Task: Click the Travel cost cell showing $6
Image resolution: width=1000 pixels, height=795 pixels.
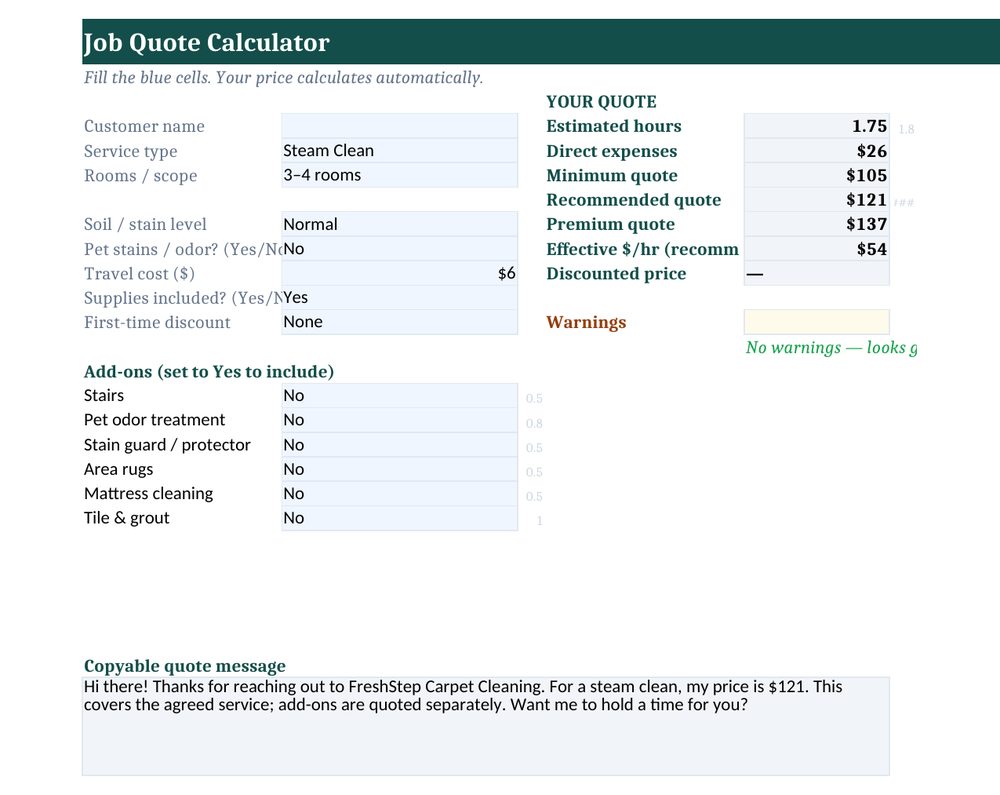Action: click(399, 274)
